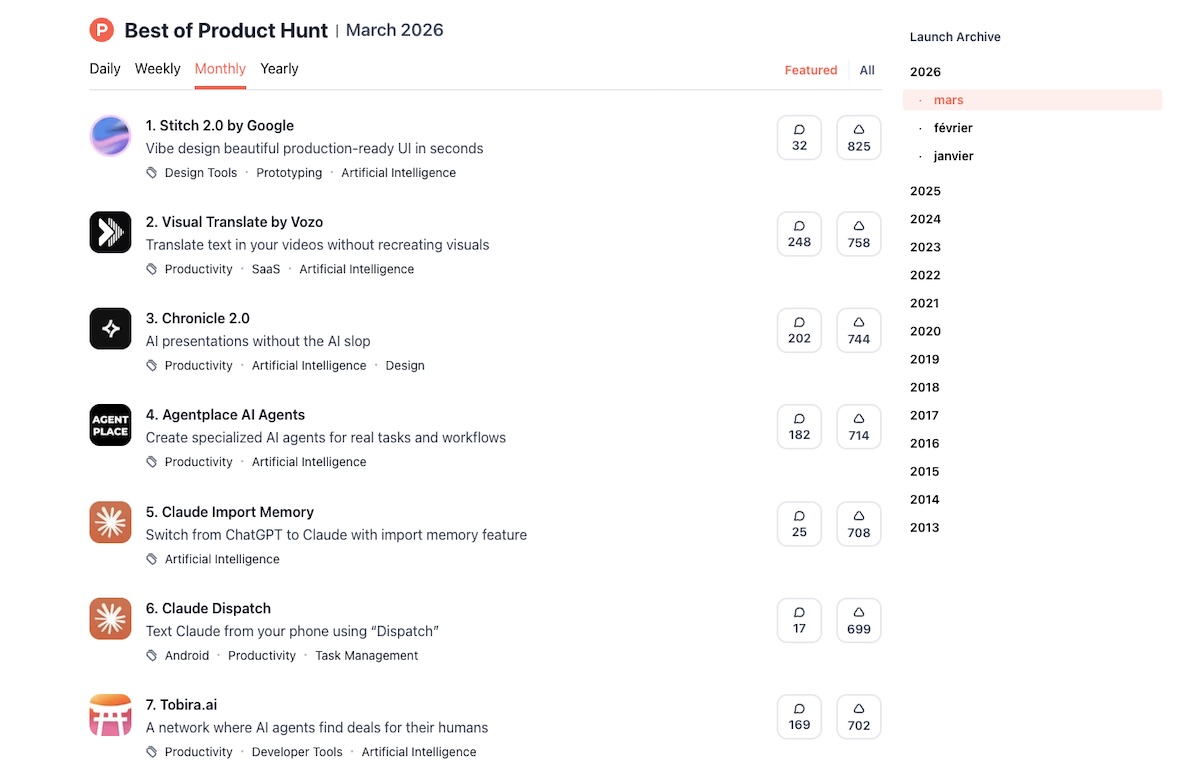
Task: Click the Claude Import Memory logo icon
Action: tap(110, 522)
